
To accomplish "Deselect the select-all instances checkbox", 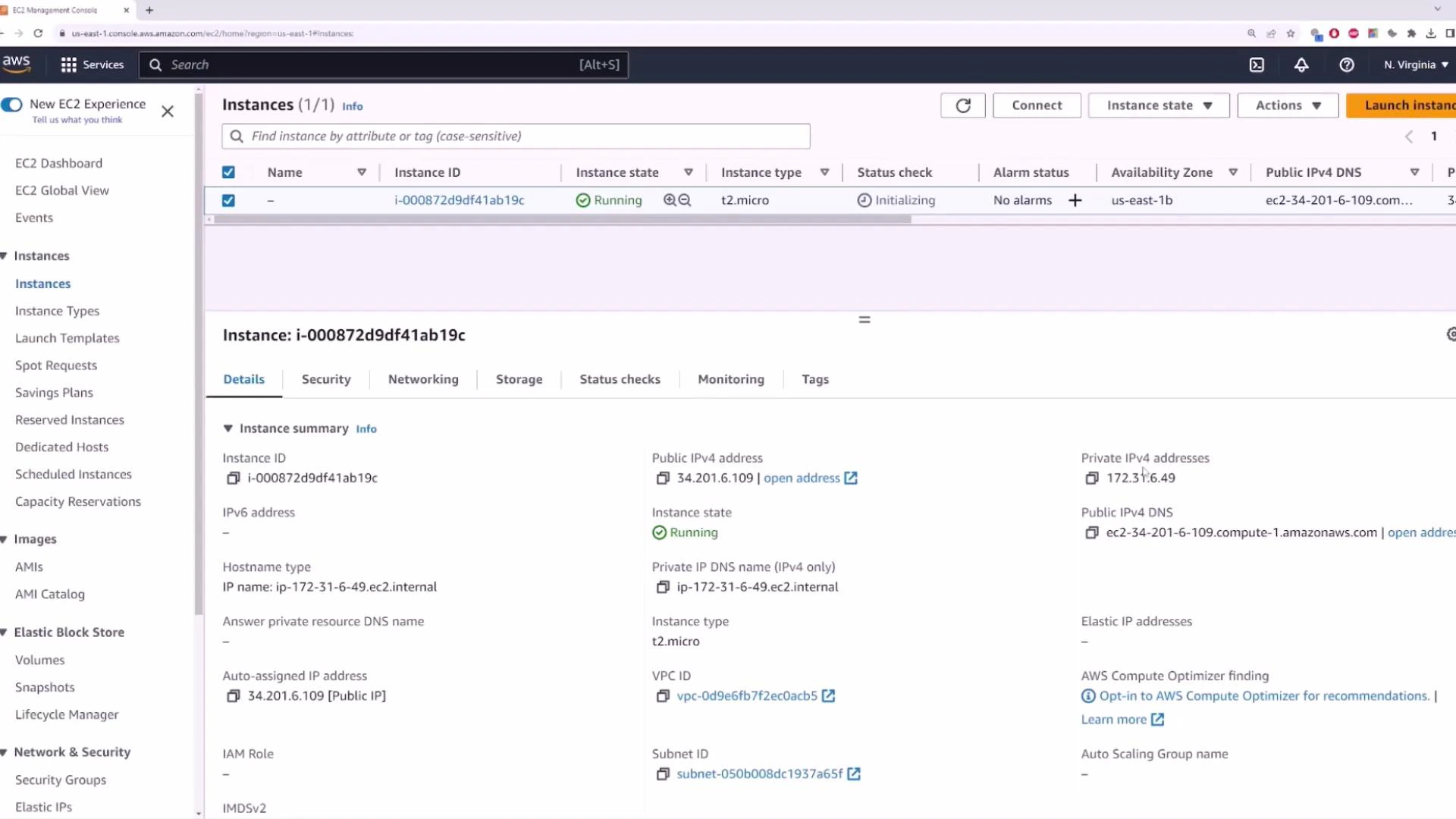I will pos(228,172).
